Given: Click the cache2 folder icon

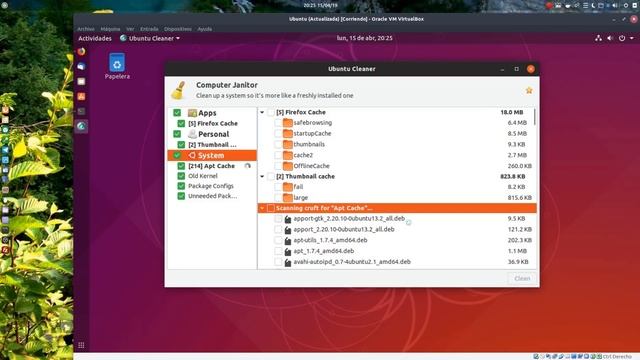Looking at the screenshot, I should tap(288, 155).
